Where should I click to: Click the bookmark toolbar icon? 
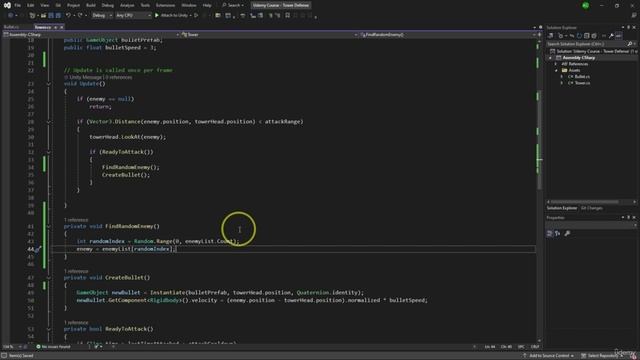pos(287,16)
